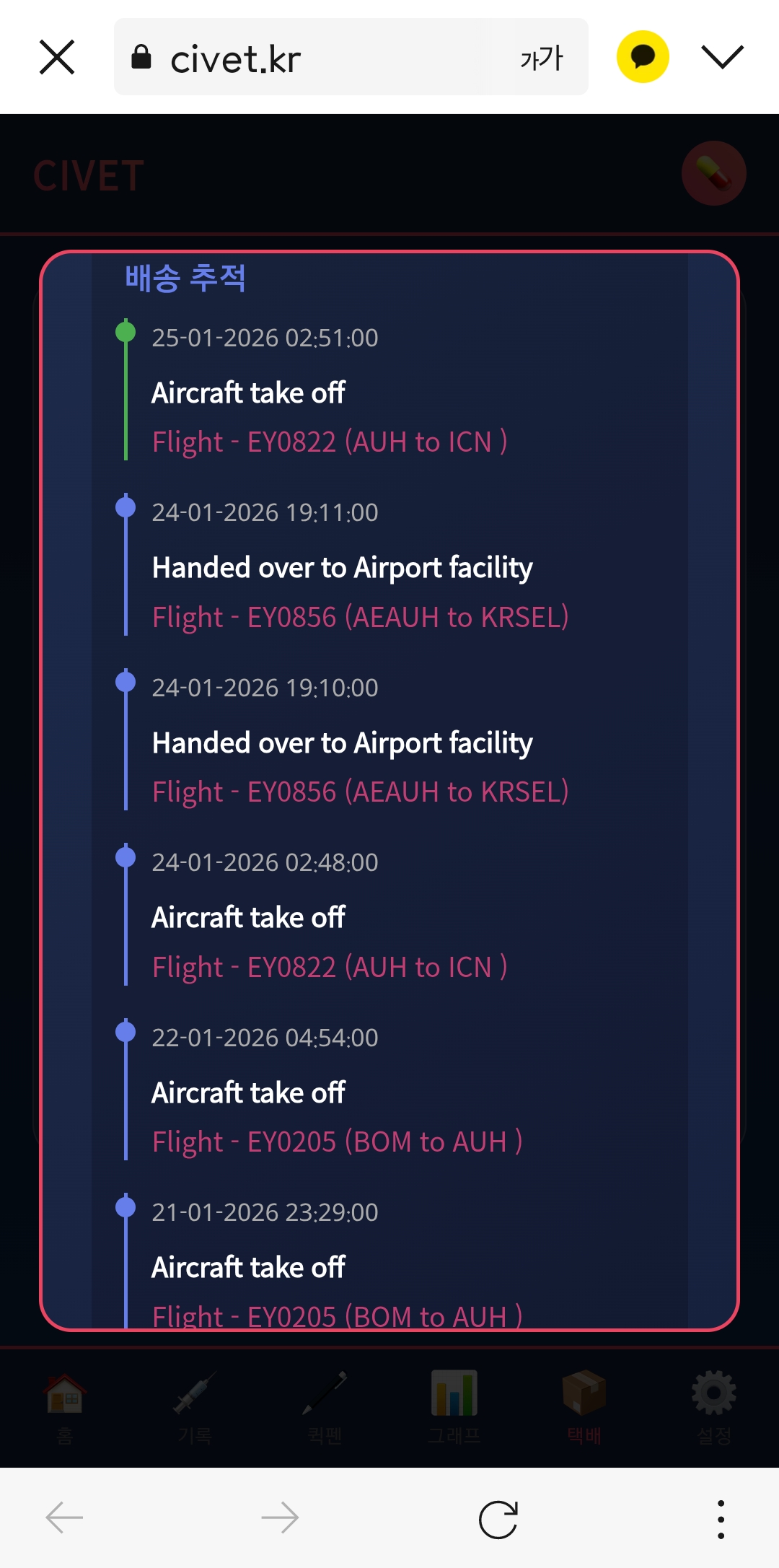Screen dimensions: 779x1568
Task: Expand the browser header chevron
Action: coord(722,57)
